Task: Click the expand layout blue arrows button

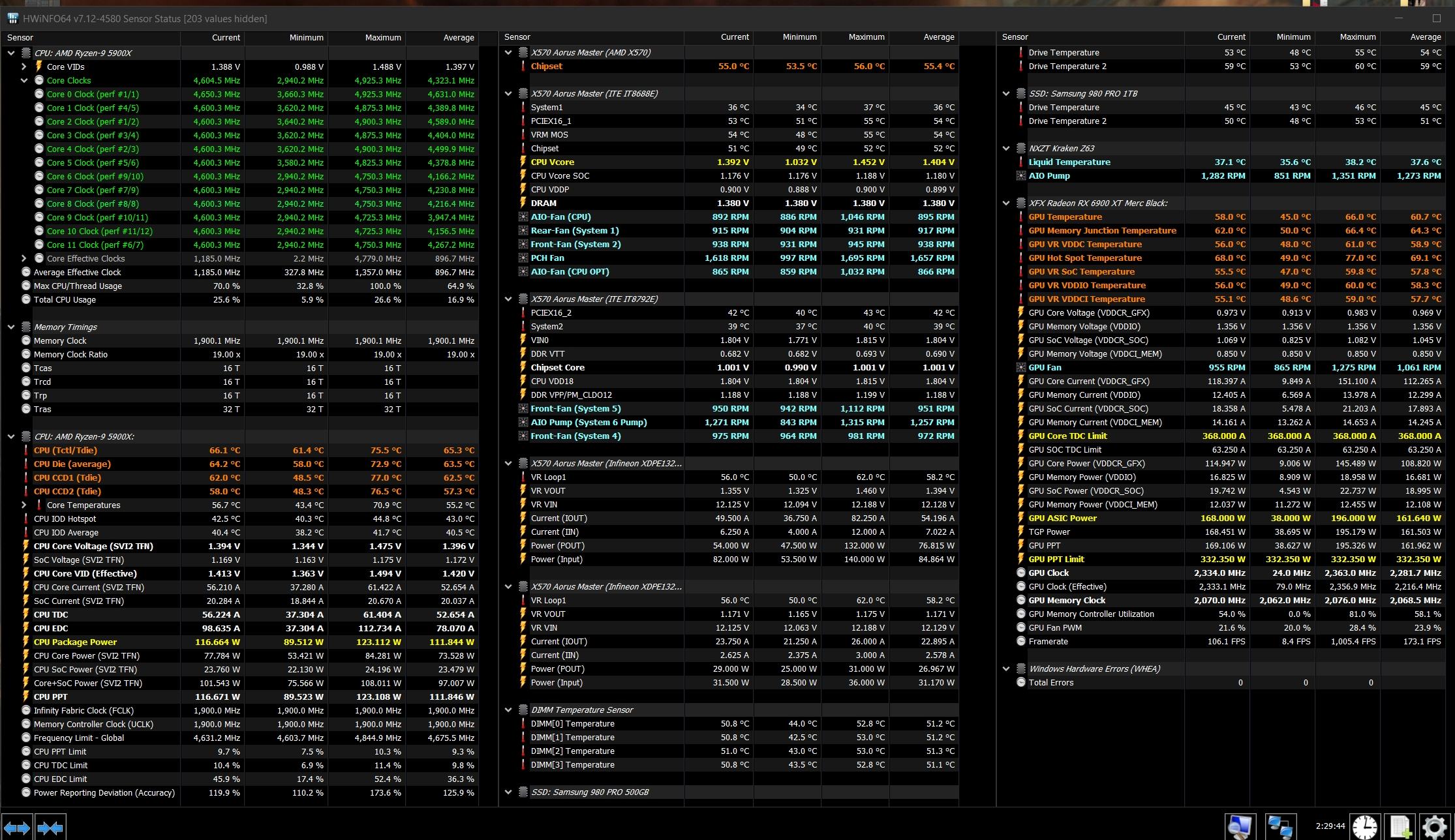Action: click(17, 828)
